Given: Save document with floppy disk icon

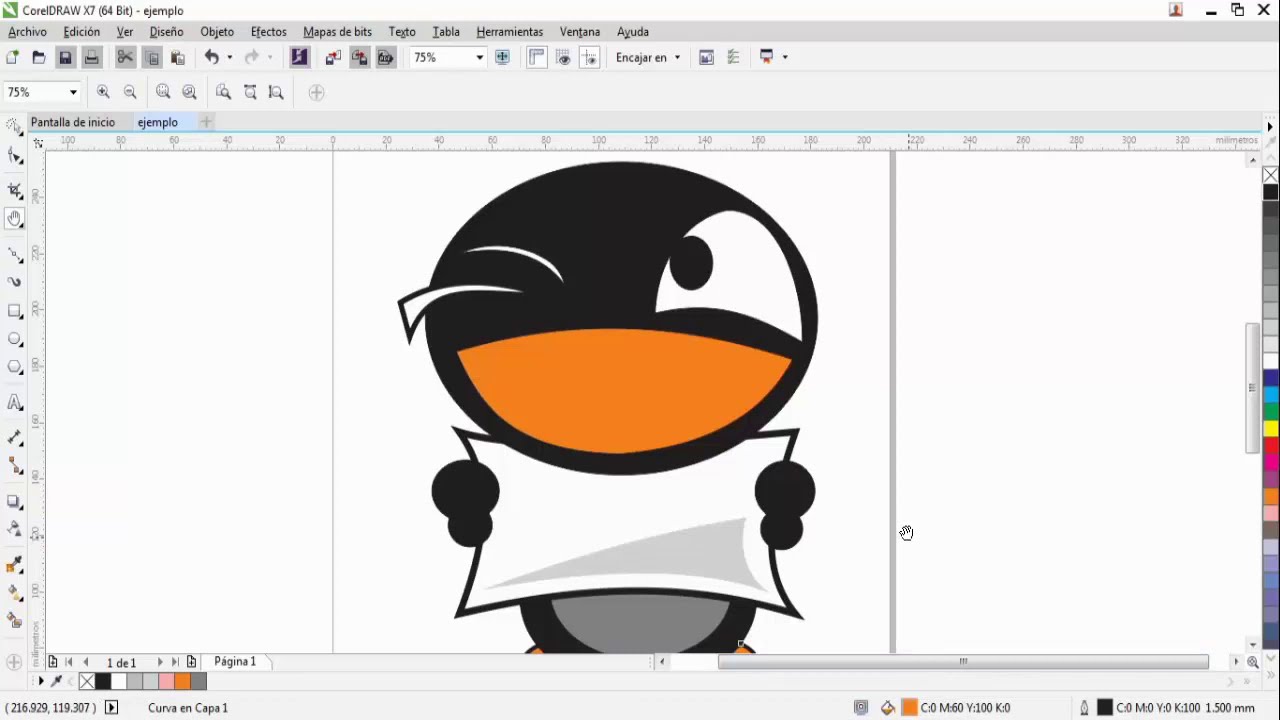Looking at the screenshot, I should [65, 57].
